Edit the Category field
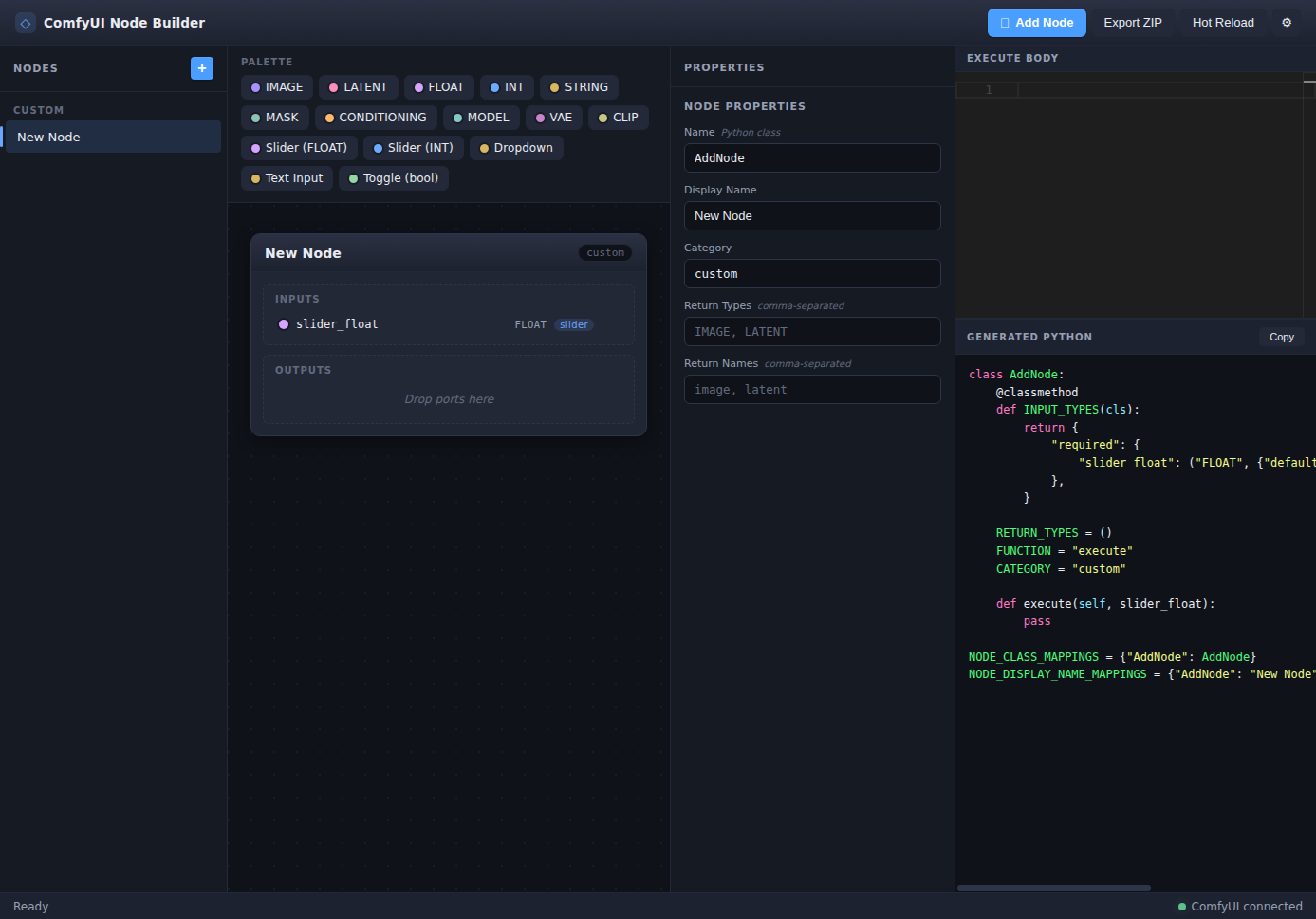The width and height of the screenshot is (1316, 919). (812, 274)
